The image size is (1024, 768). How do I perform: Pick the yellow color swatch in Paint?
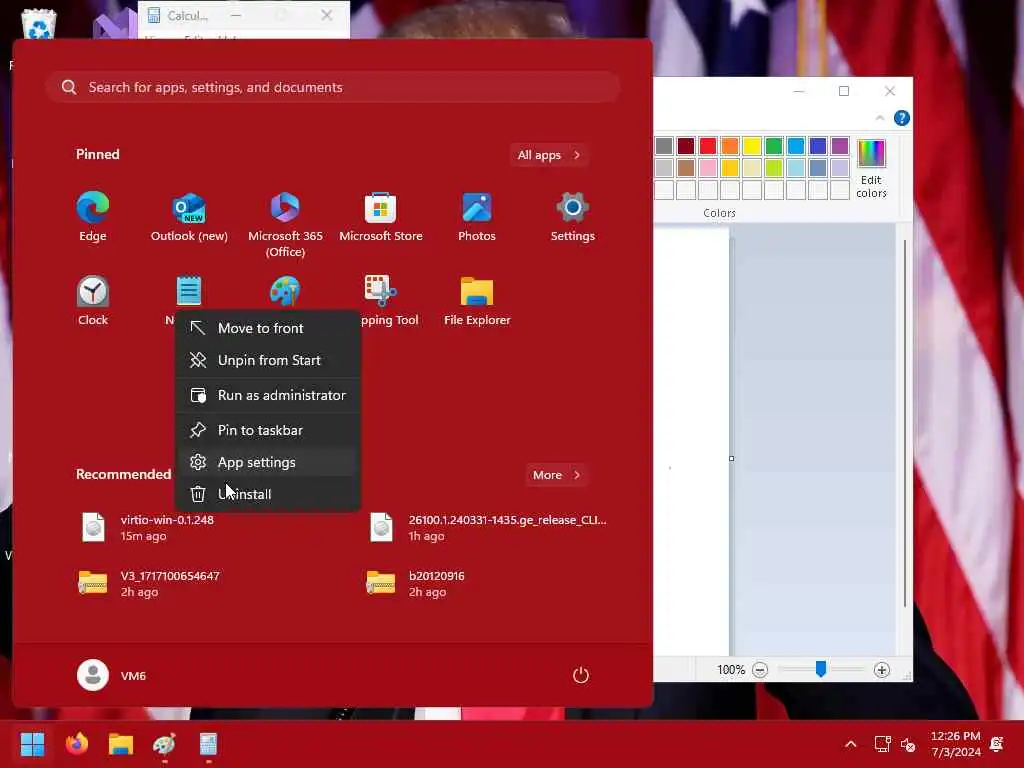pos(752,146)
